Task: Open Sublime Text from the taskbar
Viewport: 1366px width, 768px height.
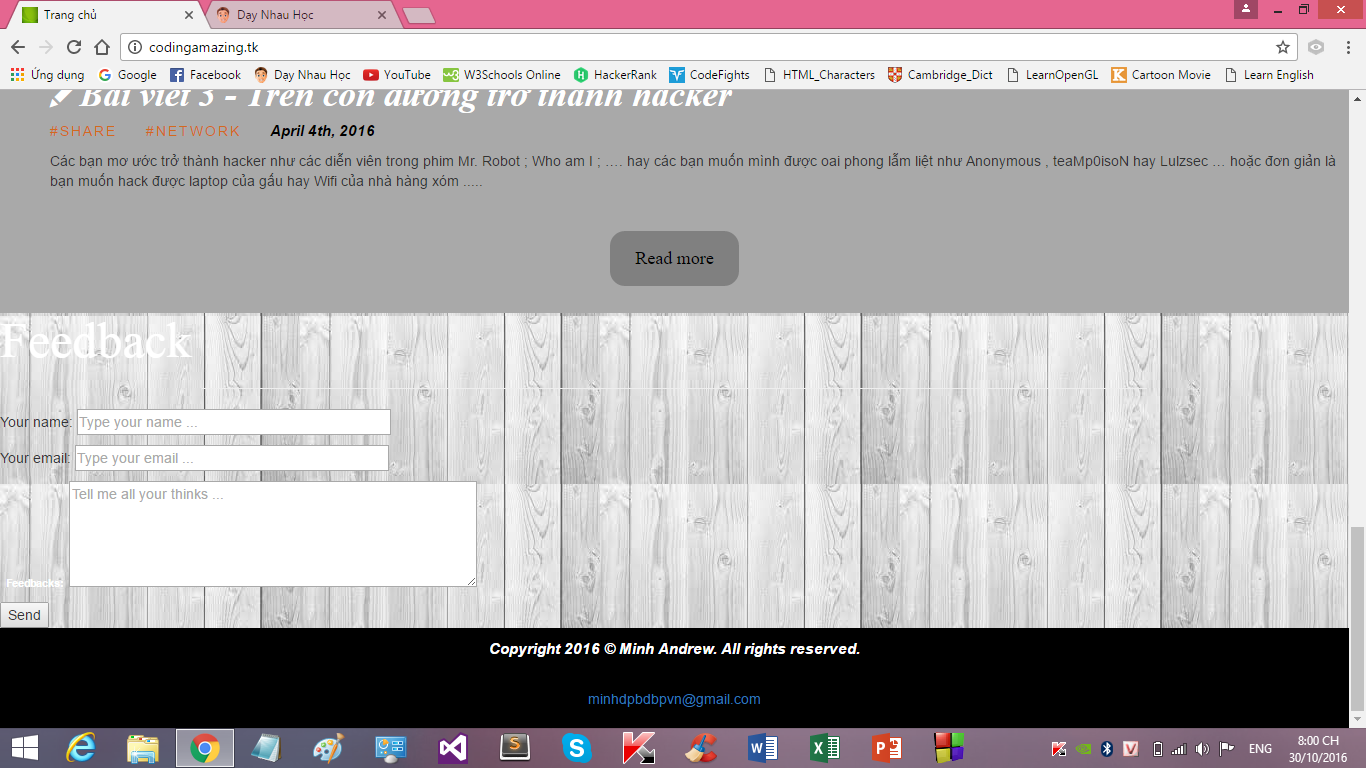Action: point(514,748)
